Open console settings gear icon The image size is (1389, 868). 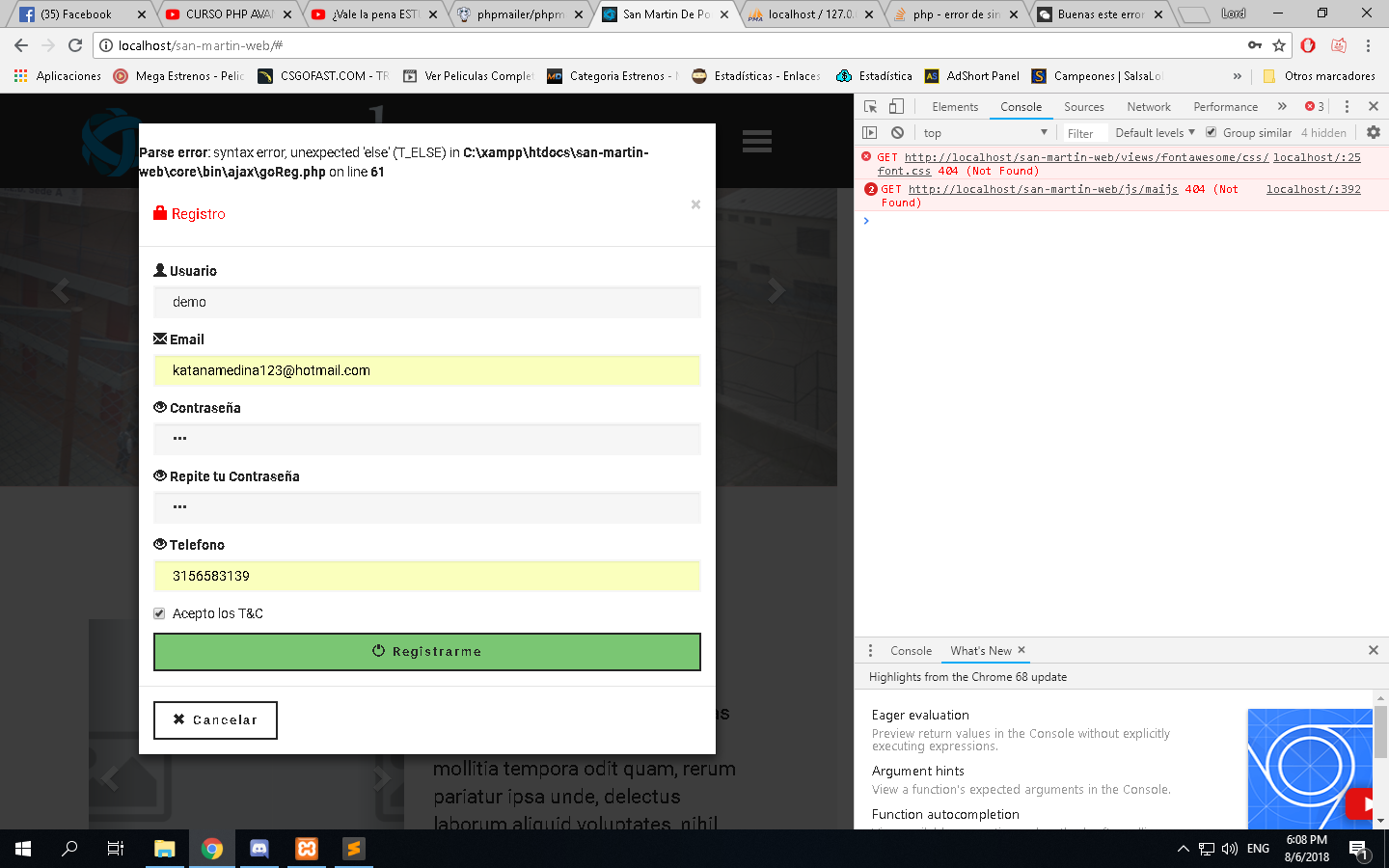coord(1373,133)
